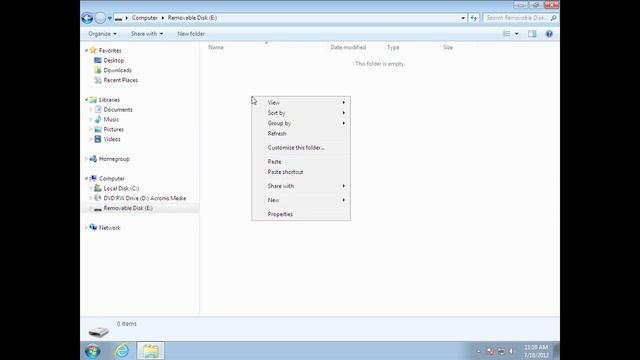Click the removable drive icon in details pane
The width and height of the screenshot is (640, 360).
point(99,332)
